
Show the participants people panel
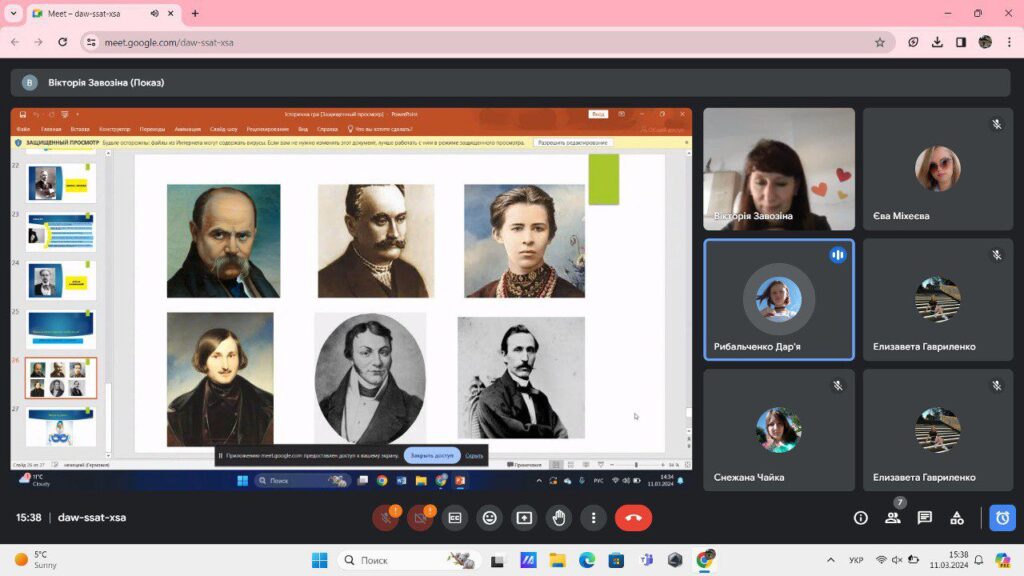tap(893, 518)
